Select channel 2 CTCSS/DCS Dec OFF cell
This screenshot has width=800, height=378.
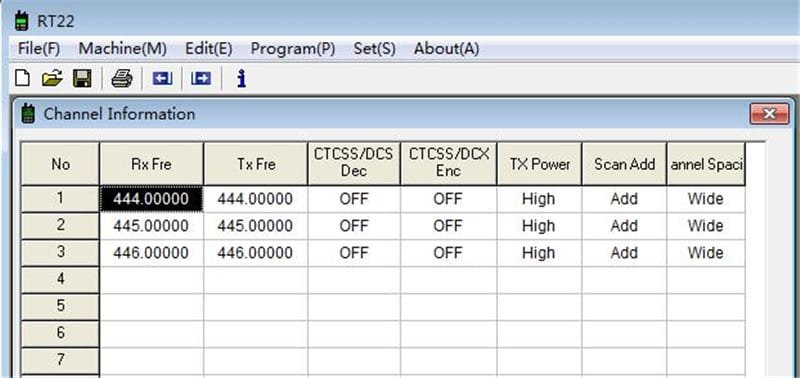[354, 226]
